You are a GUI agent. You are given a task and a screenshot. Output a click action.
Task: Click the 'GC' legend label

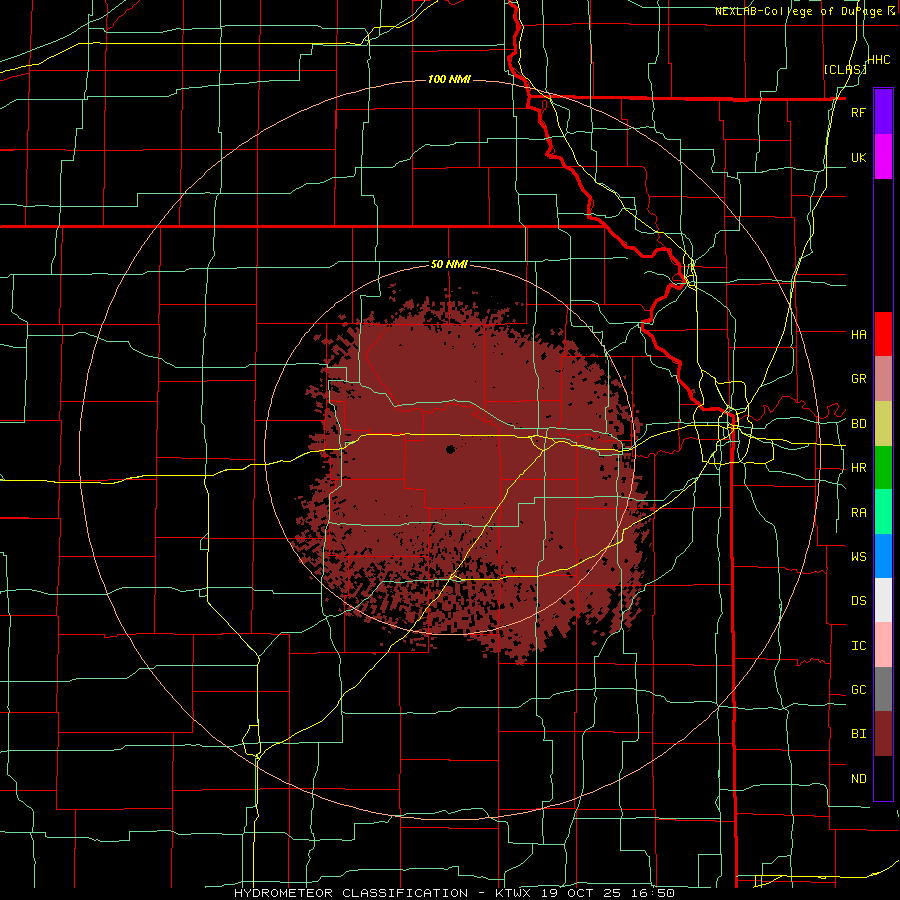click(858, 690)
